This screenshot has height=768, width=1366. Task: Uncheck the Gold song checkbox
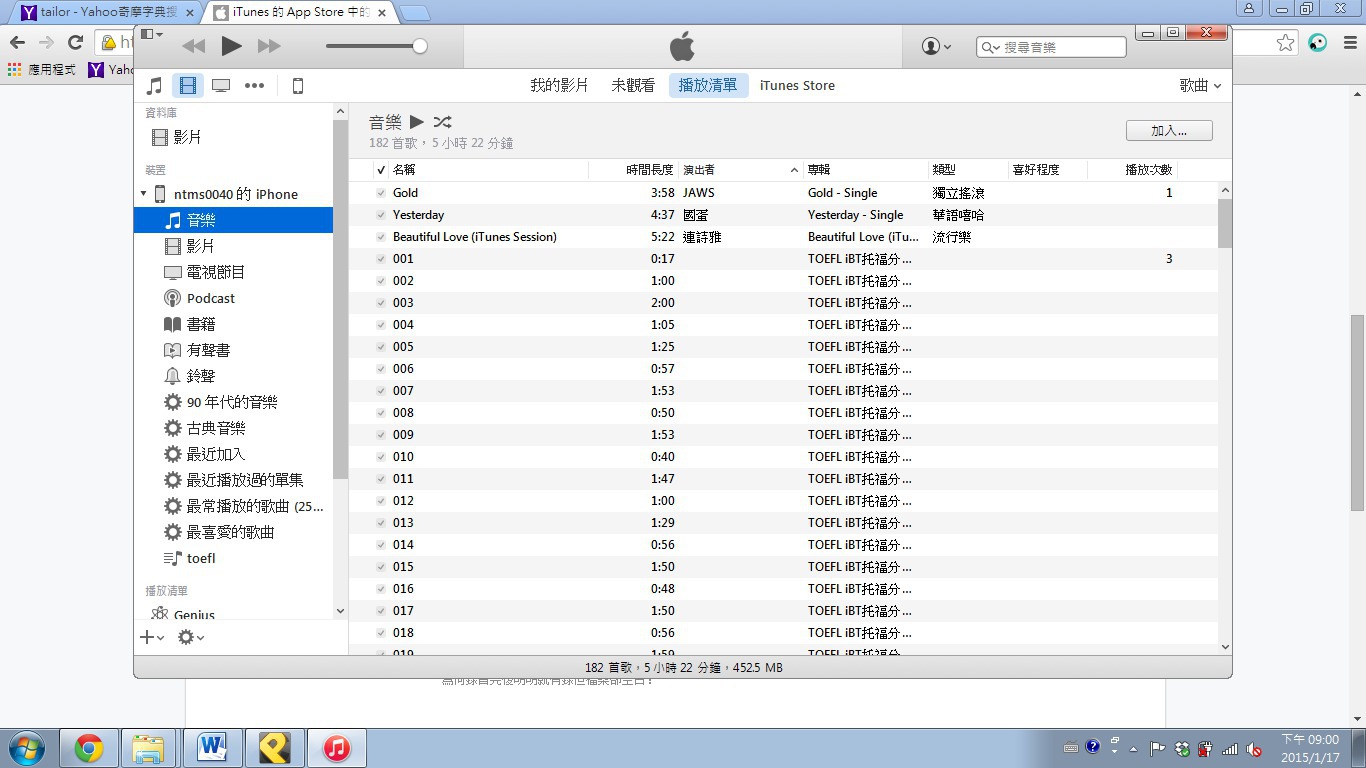380,193
